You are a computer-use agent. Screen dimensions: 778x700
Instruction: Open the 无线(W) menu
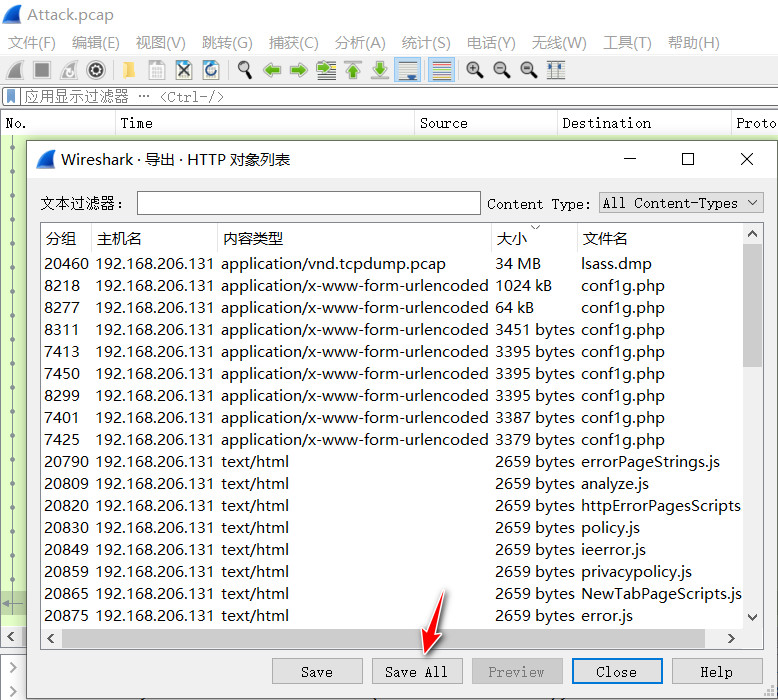(x=559, y=43)
